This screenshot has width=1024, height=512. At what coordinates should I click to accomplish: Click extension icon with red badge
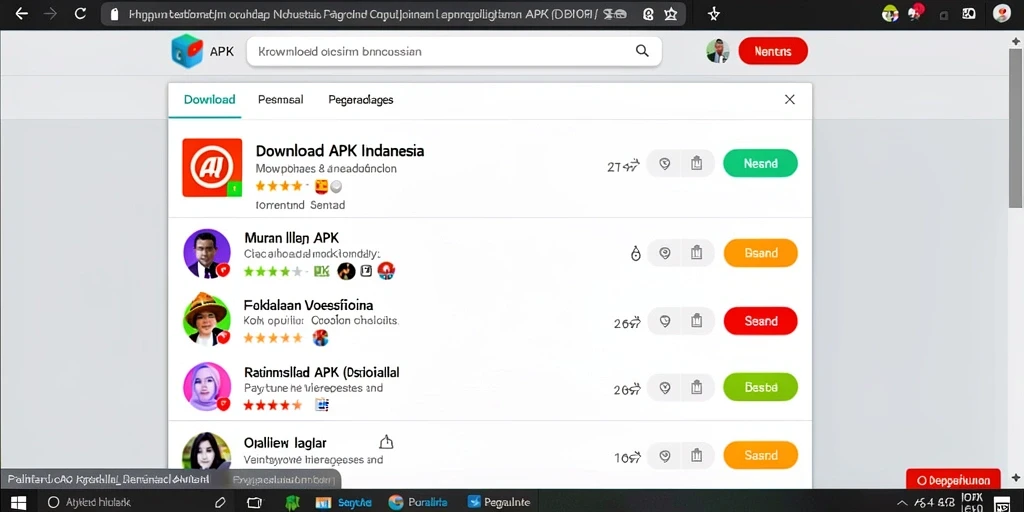pos(916,12)
